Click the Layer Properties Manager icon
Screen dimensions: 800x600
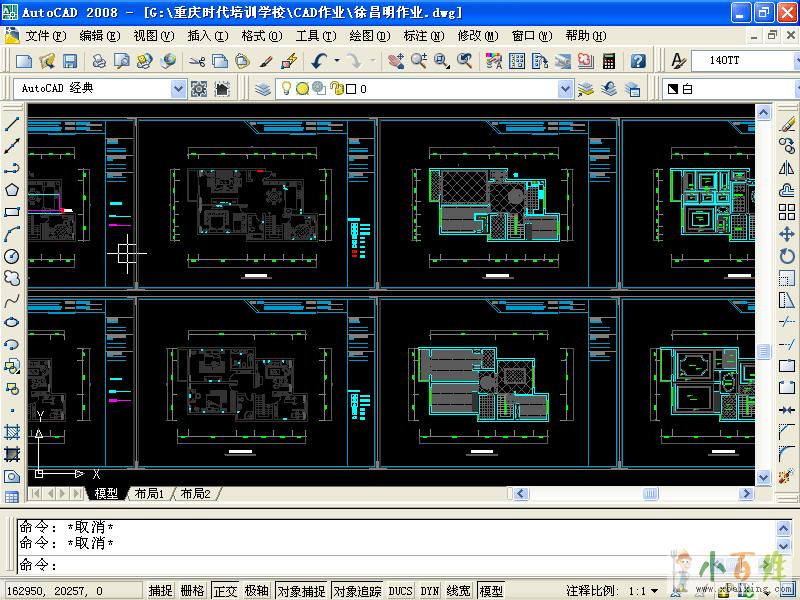(263, 89)
